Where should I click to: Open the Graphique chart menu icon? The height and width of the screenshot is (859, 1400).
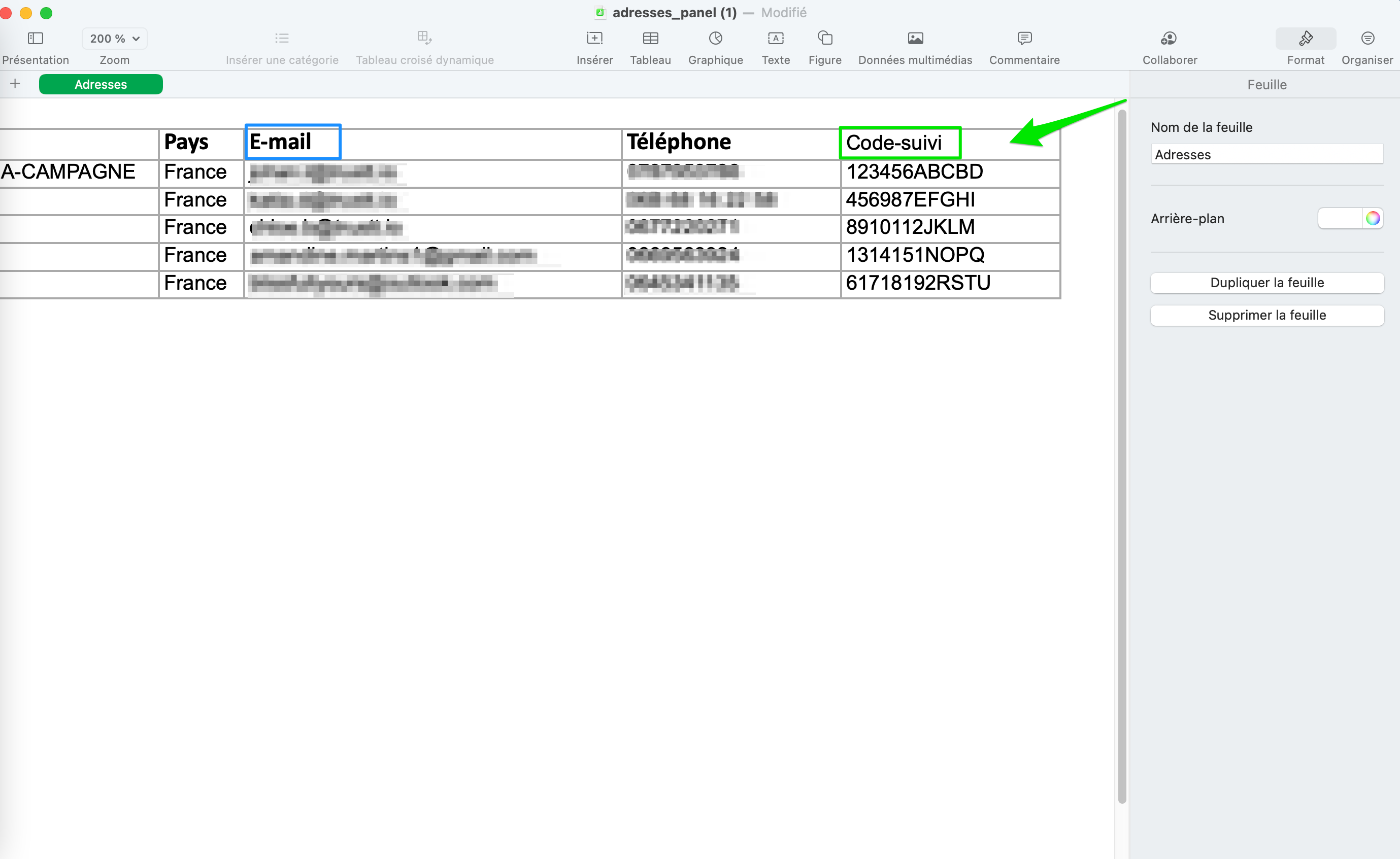[x=715, y=39]
